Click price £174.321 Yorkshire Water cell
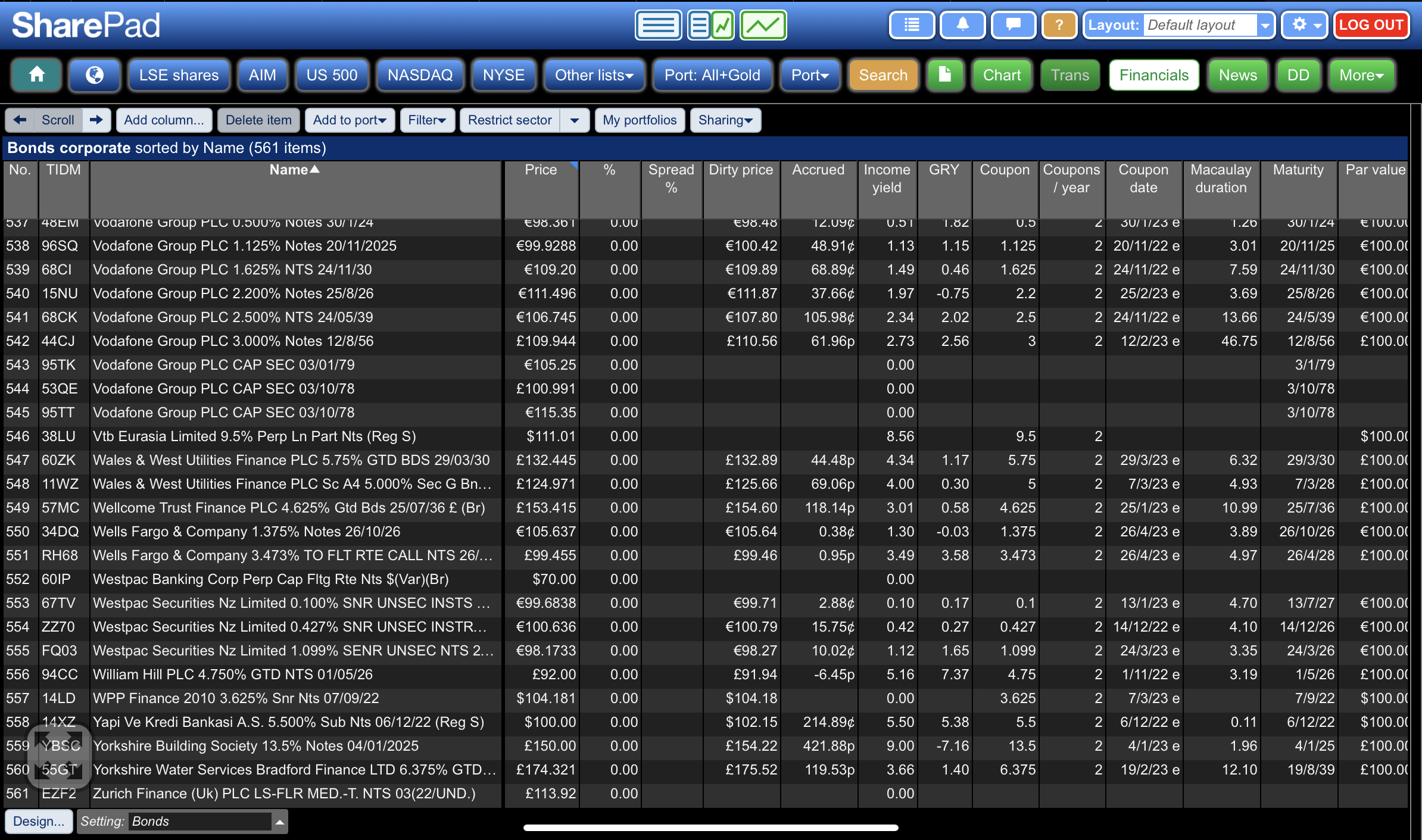This screenshot has width=1422, height=840. pyautogui.click(x=541, y=770)
